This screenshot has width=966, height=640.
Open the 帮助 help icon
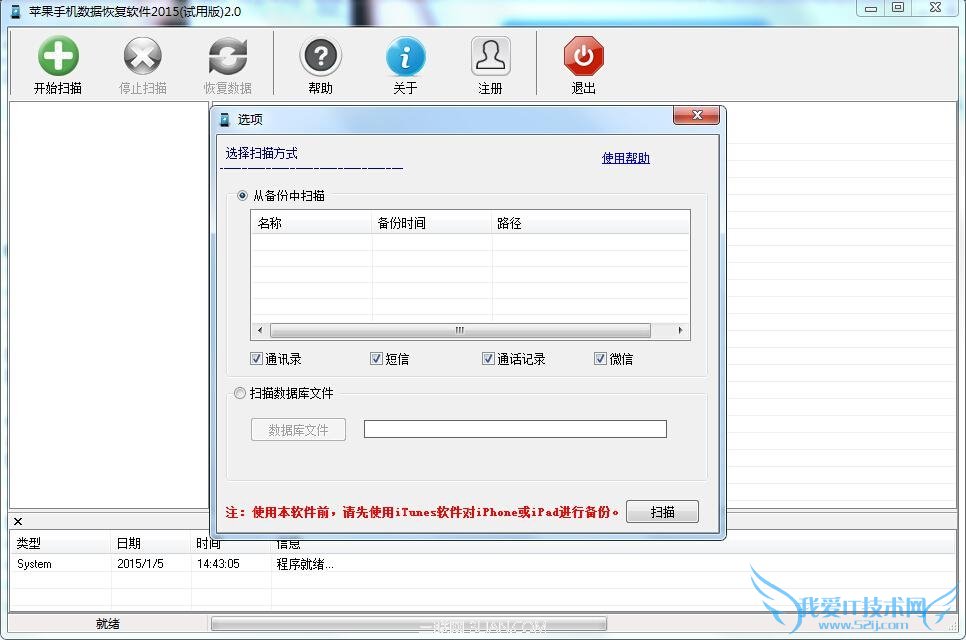coord(320,56)
